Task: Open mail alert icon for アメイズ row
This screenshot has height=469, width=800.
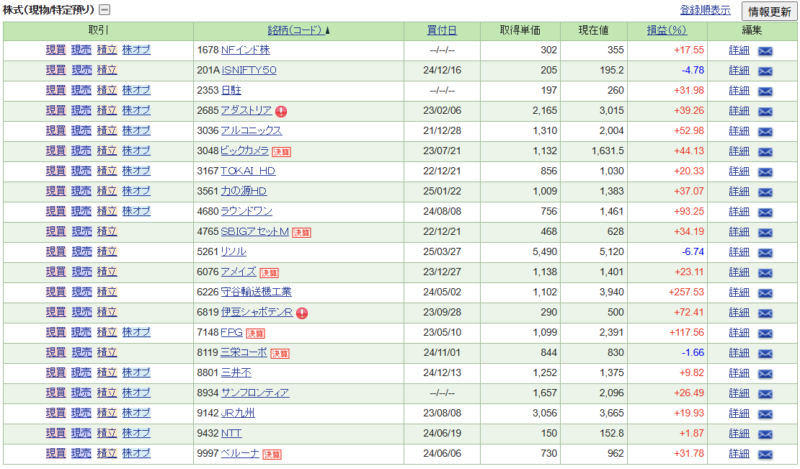Action: [765, 273]
